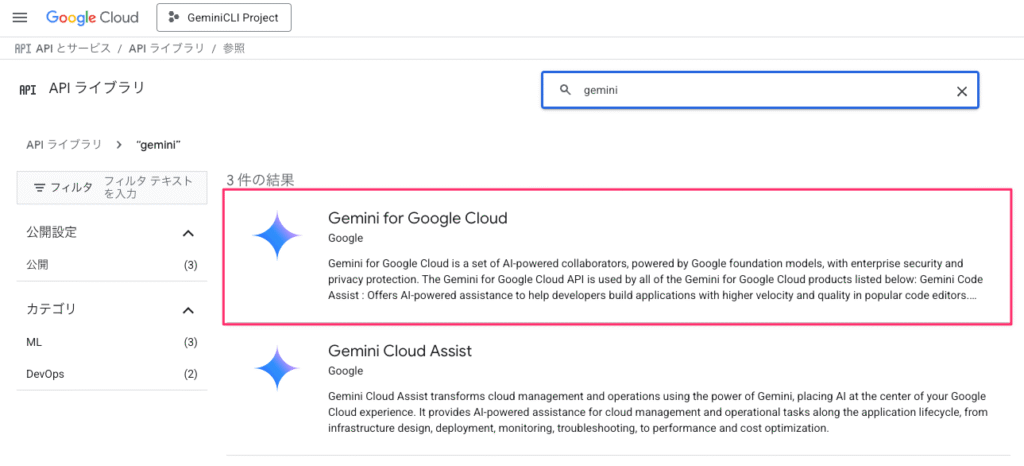Filter by ML category
Screen dimensions: 1024x466
pos(112,342)
